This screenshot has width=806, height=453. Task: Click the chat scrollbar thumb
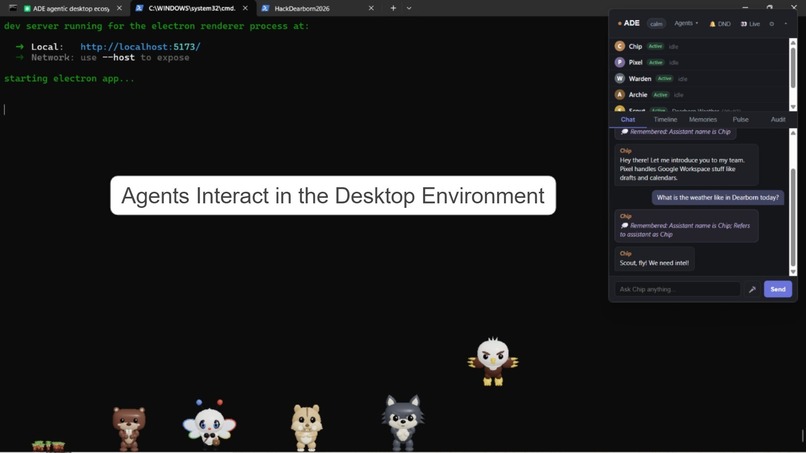[793, 218]
